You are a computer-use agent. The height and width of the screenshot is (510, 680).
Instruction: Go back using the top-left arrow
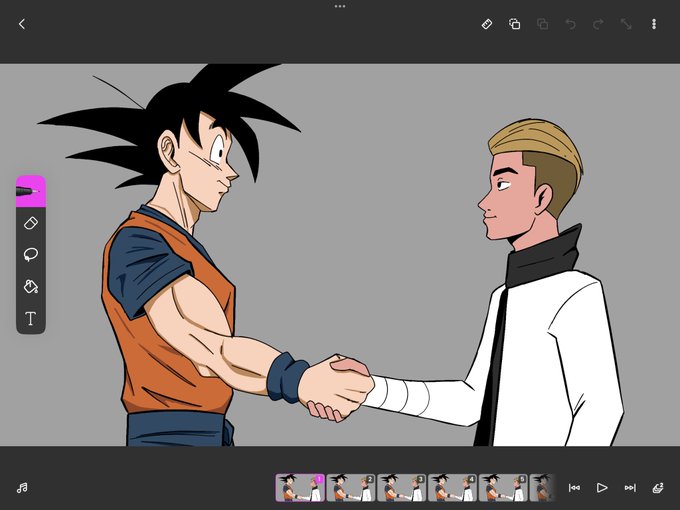point(22,24)
